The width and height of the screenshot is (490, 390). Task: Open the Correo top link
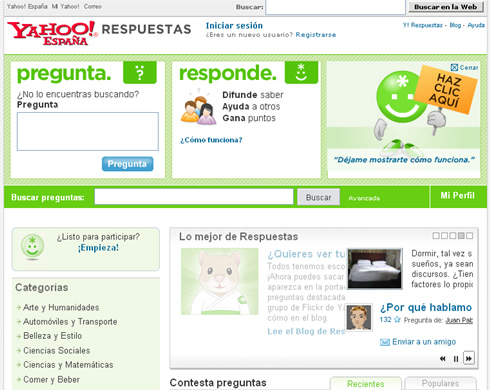[x=93, y=6]
